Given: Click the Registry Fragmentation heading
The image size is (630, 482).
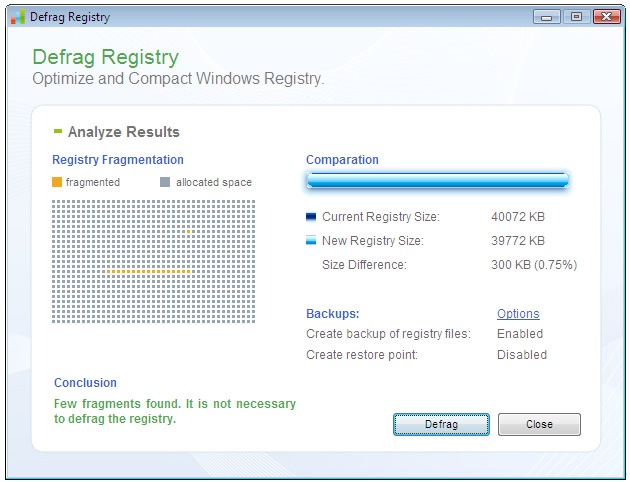Looking at the screenshot, I should (x=118, y=159).
